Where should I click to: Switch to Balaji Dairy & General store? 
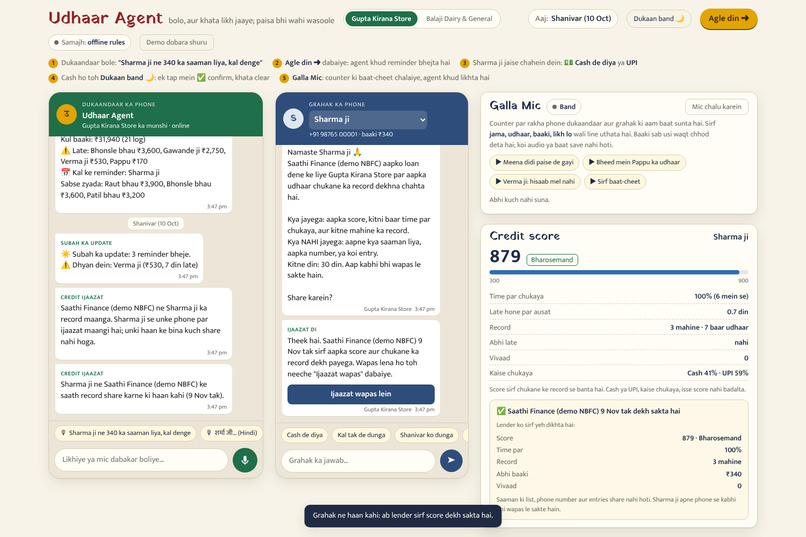(459, 18)
